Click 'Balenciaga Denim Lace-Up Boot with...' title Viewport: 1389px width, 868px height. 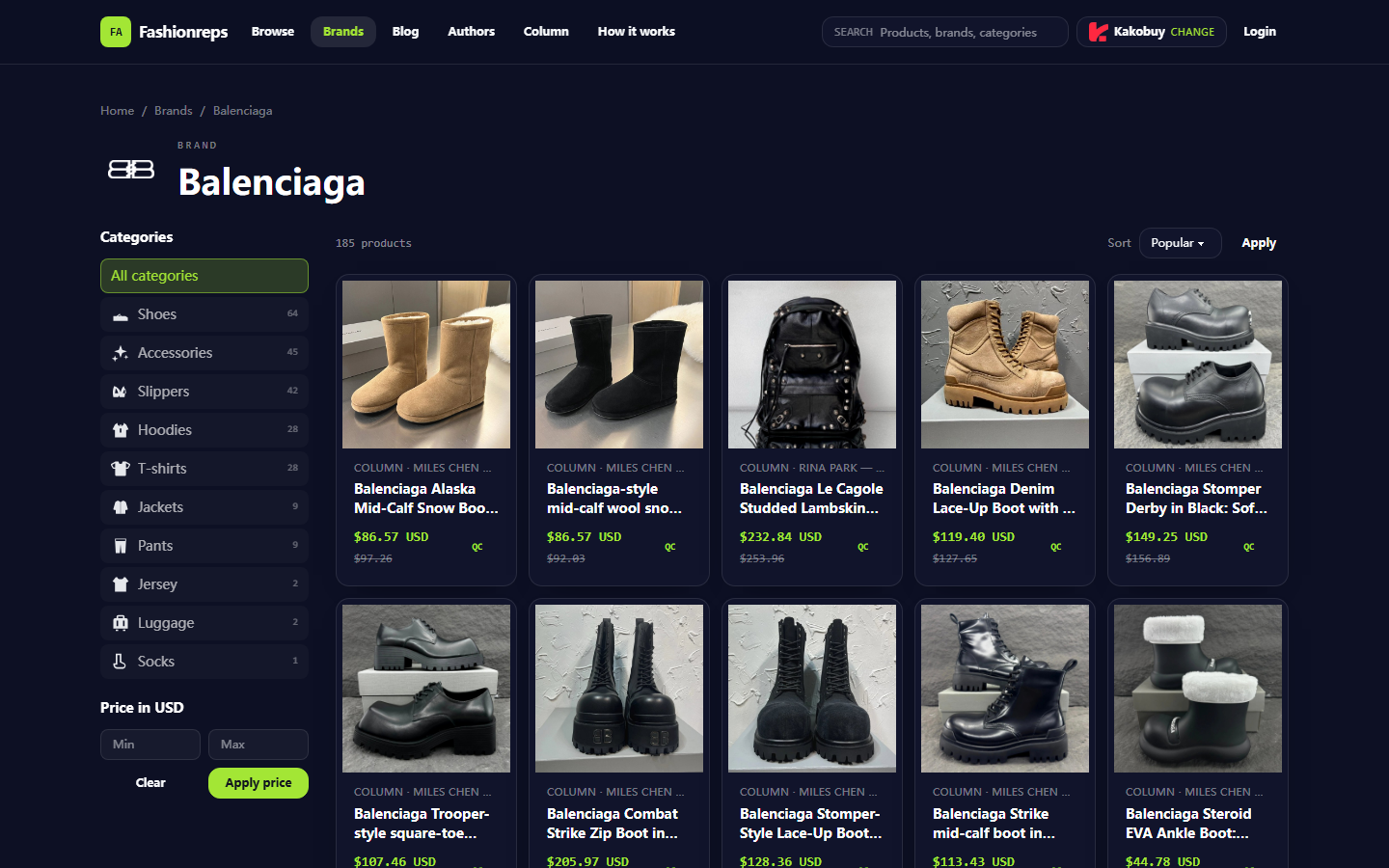coord(1004,499)
